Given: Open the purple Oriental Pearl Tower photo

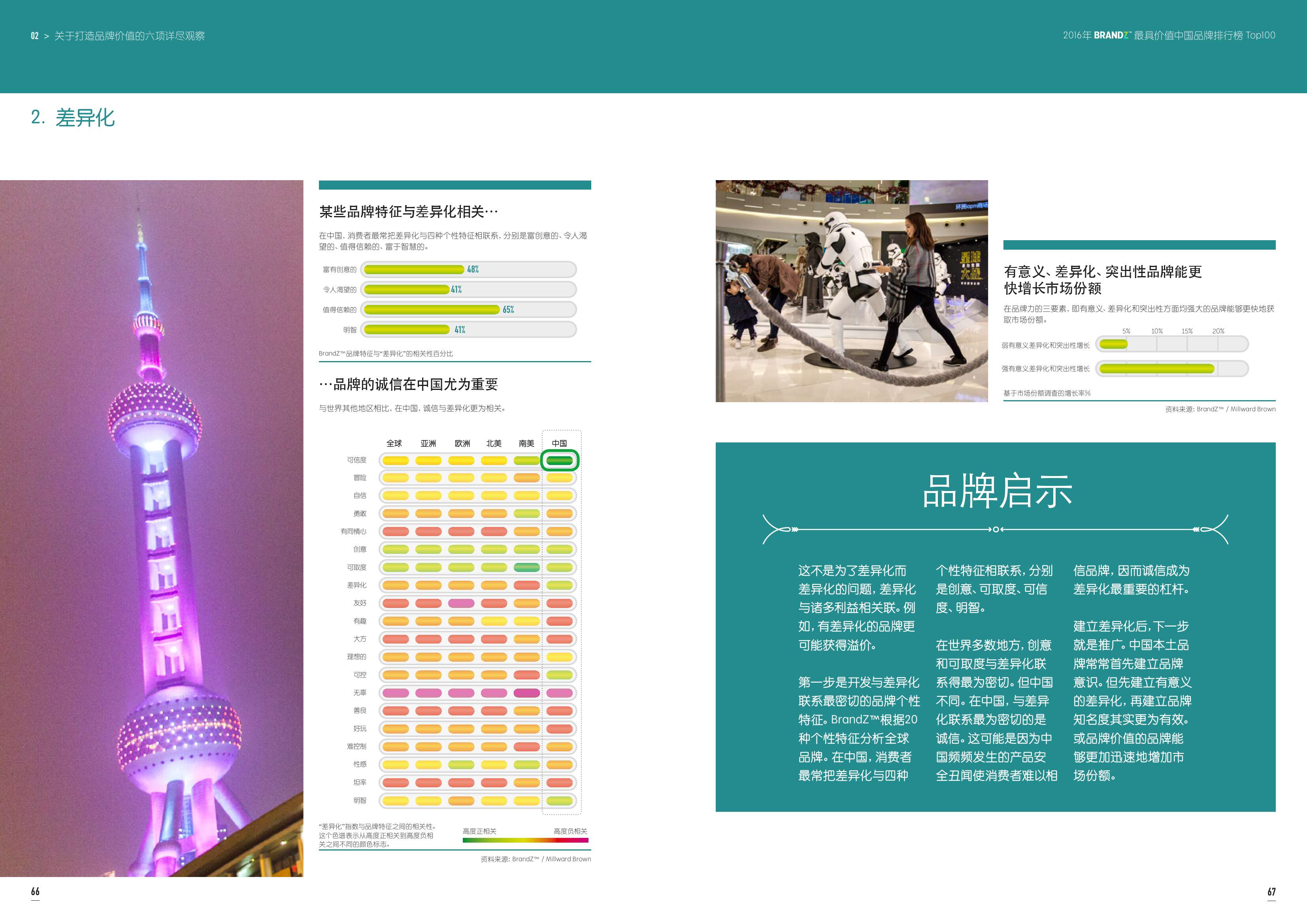Looking at the screenshot, I should point(151,528).
